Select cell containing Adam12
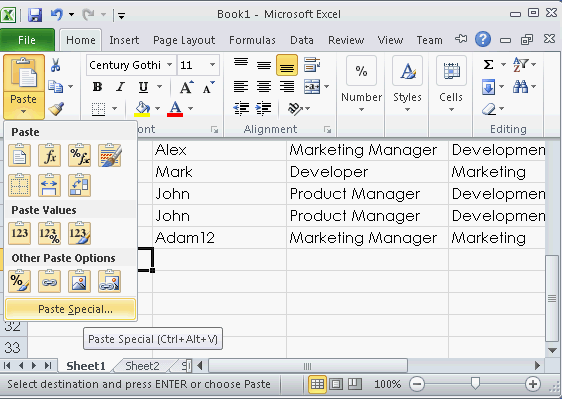Viewport: 562px width, 399px height. point(219,238)
